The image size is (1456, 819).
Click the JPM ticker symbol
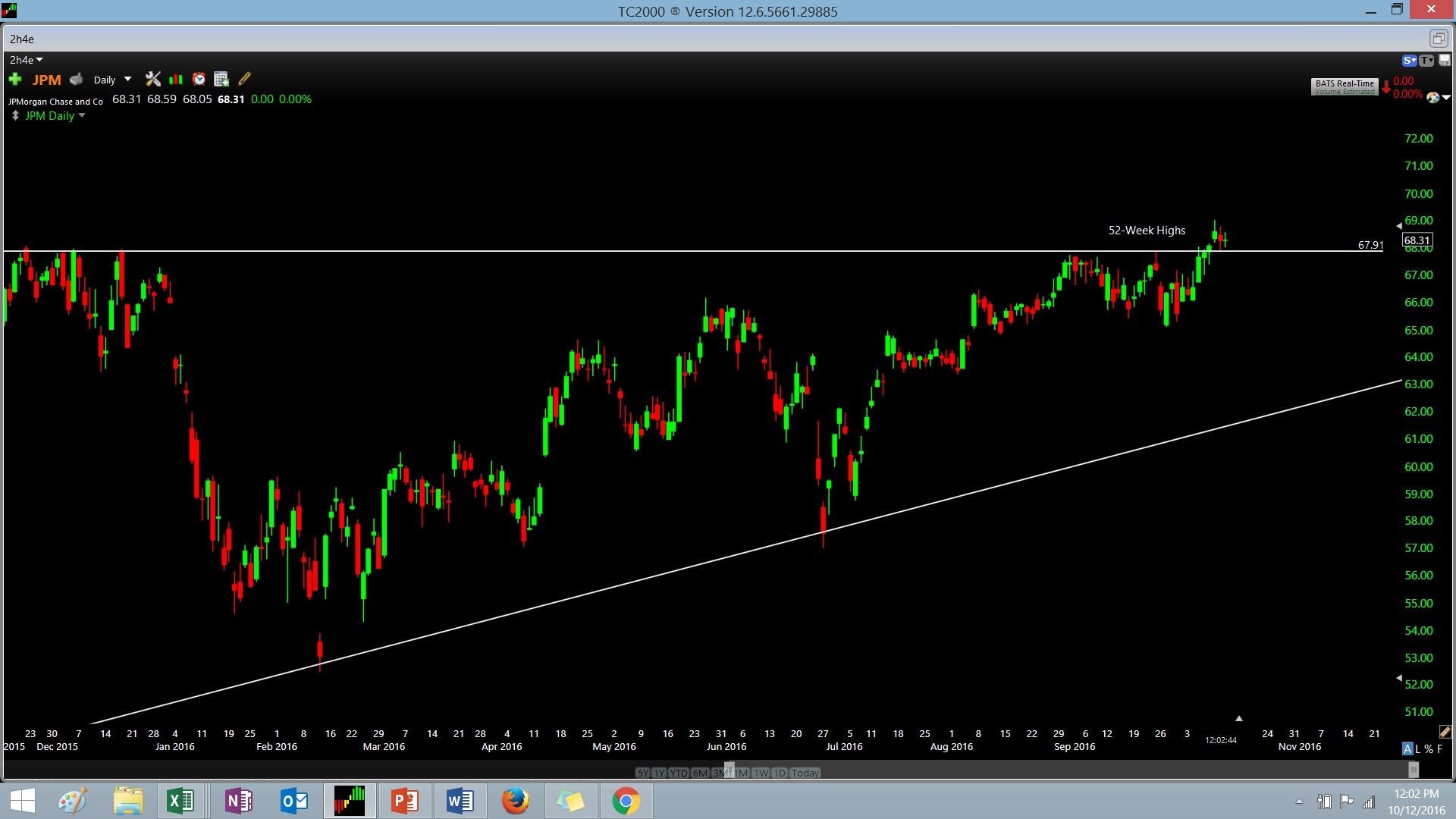click(x=47, y=80)
